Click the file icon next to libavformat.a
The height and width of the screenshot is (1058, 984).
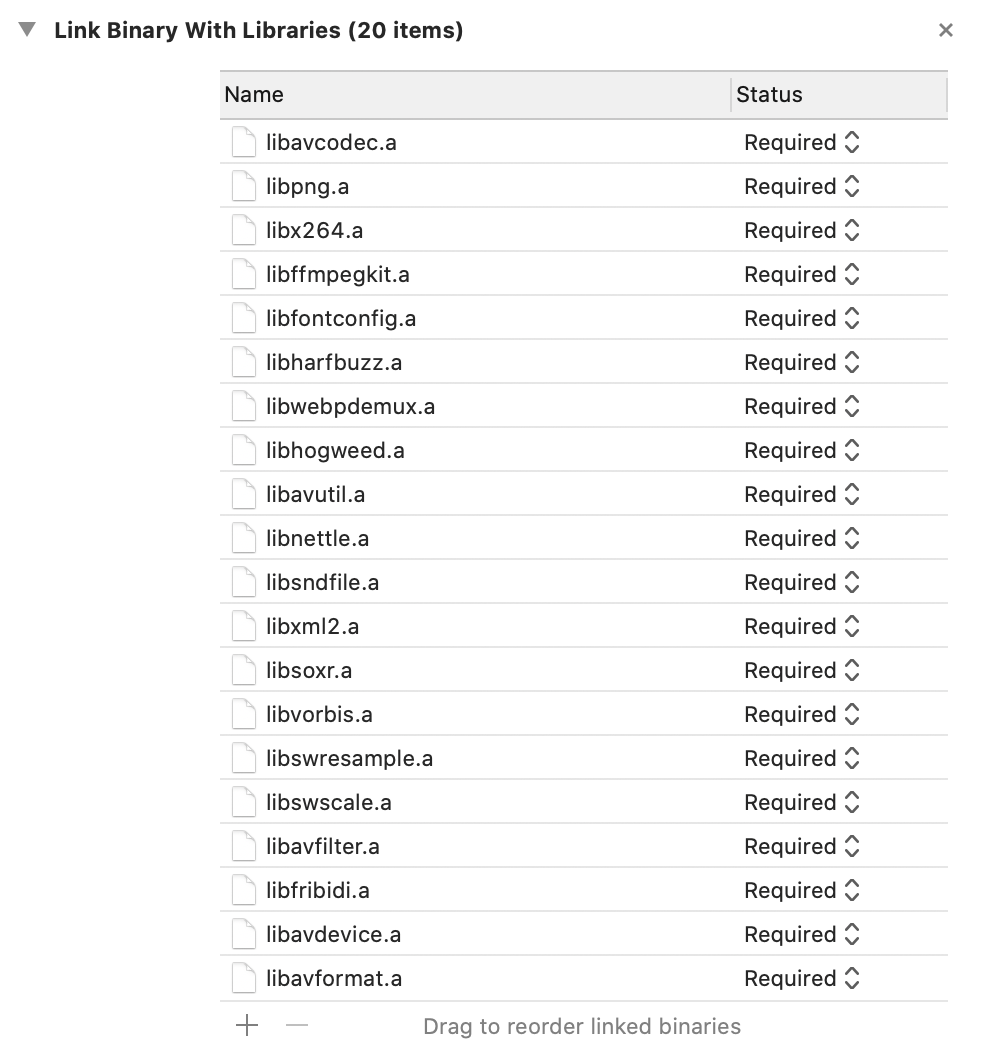(244, 979)
